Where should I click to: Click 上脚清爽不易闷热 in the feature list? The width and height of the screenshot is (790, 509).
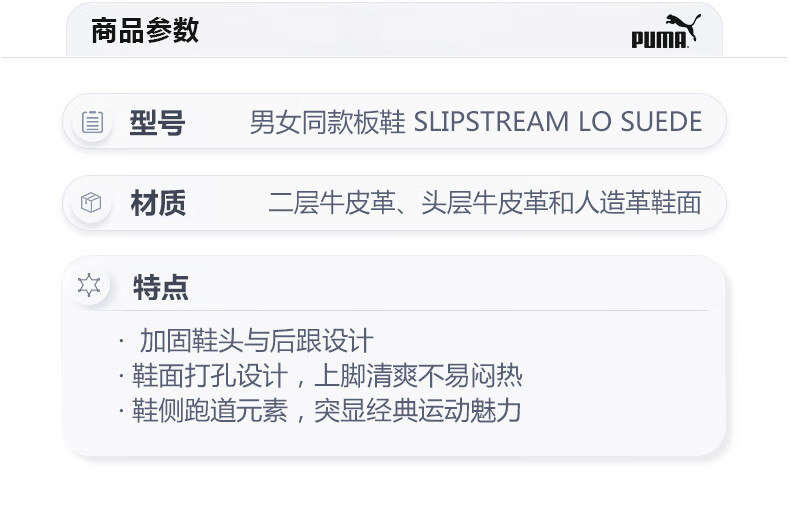tap(418, 376)
